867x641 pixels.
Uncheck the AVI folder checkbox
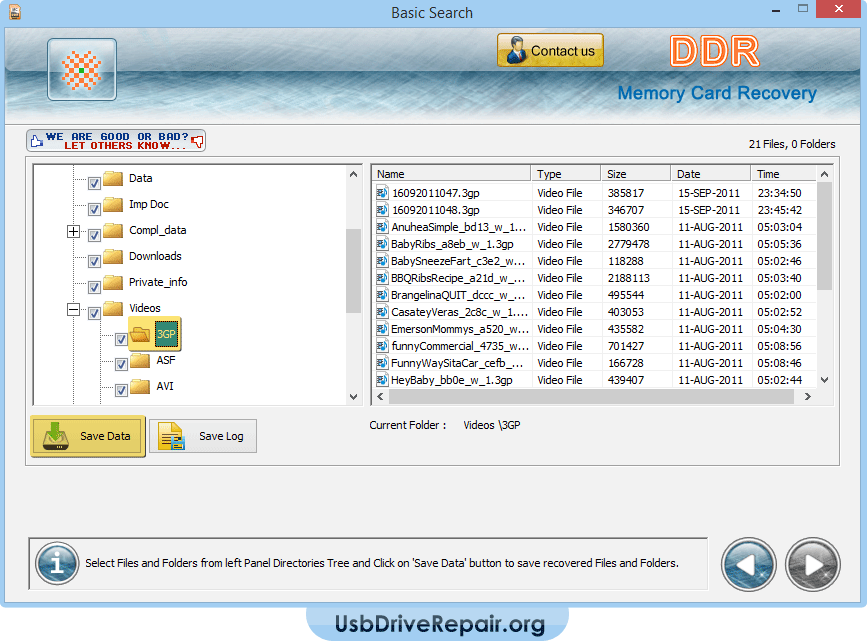tap(122, 391)
